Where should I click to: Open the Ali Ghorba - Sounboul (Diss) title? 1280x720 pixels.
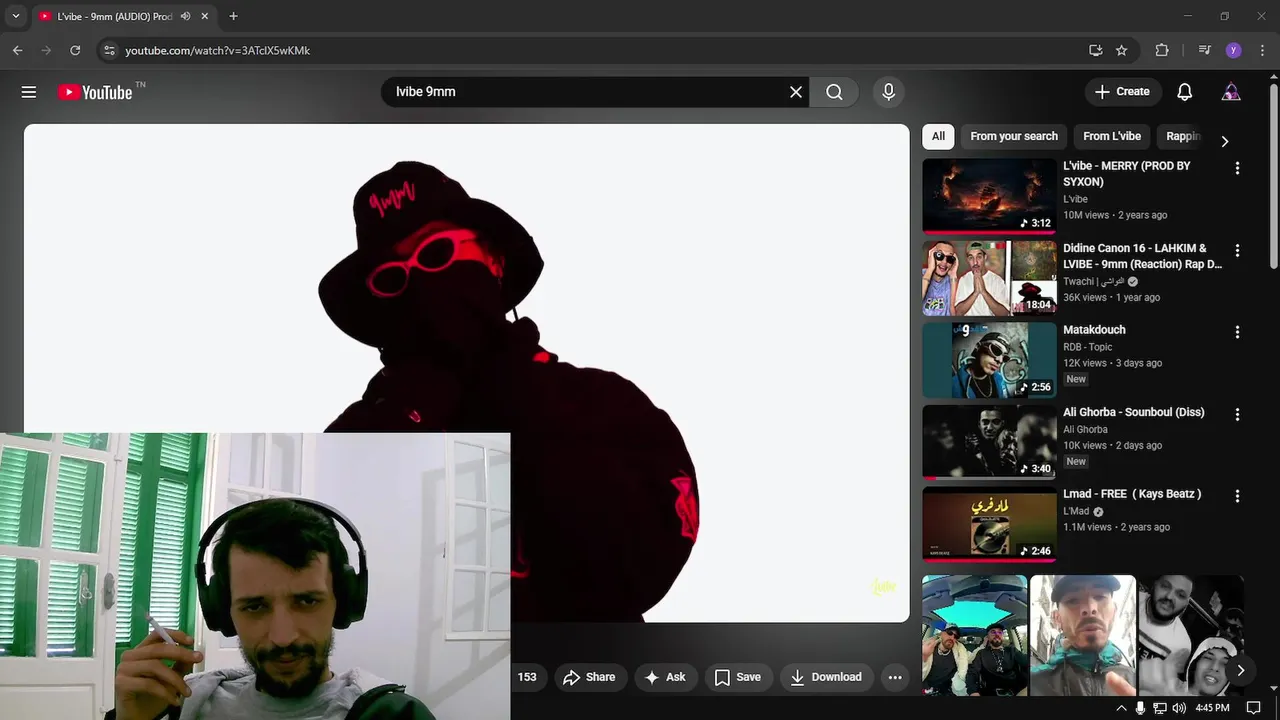point(1133,412)
